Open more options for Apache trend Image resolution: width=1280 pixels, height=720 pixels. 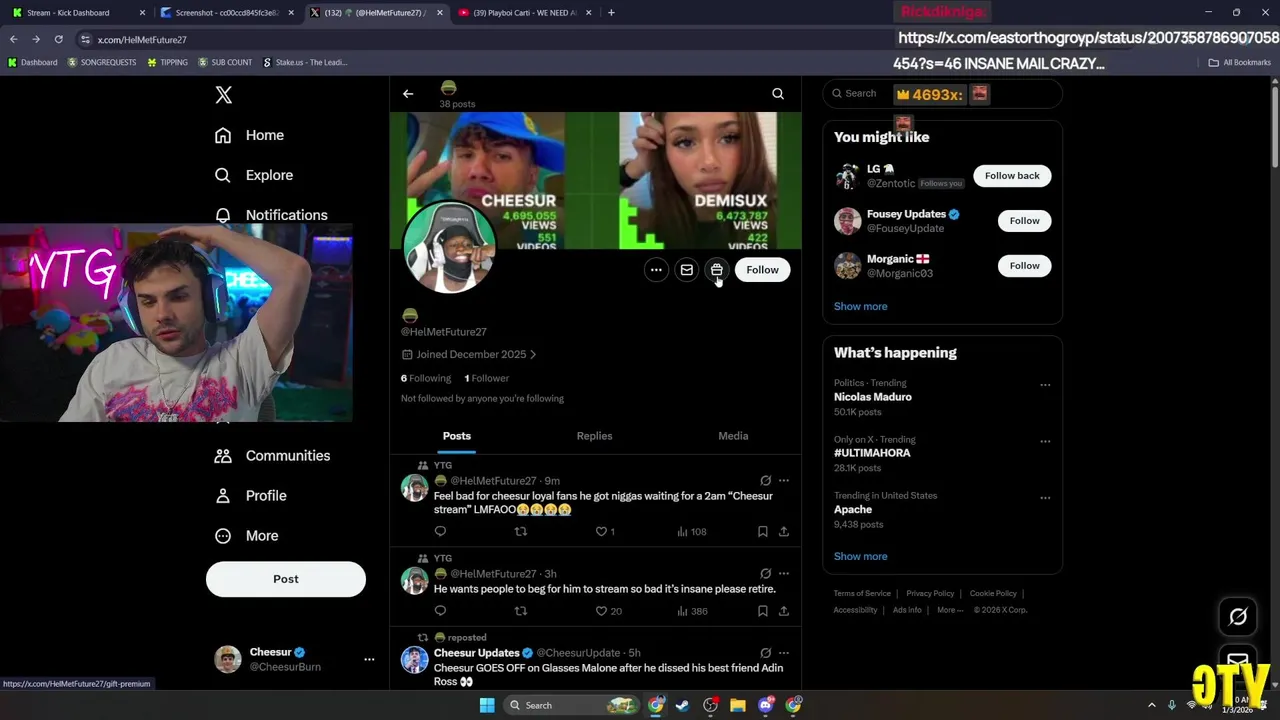[x=1045, y=497]
